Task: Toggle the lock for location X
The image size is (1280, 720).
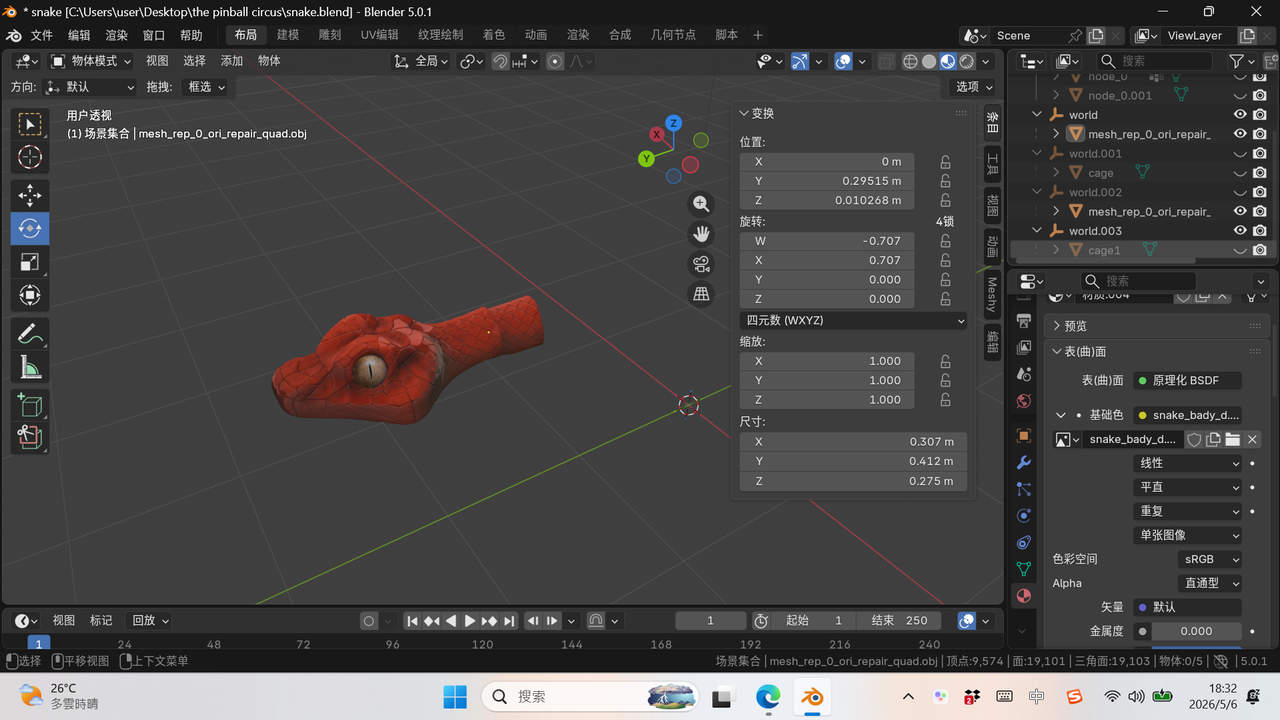Action: click(x=945, y=162)
